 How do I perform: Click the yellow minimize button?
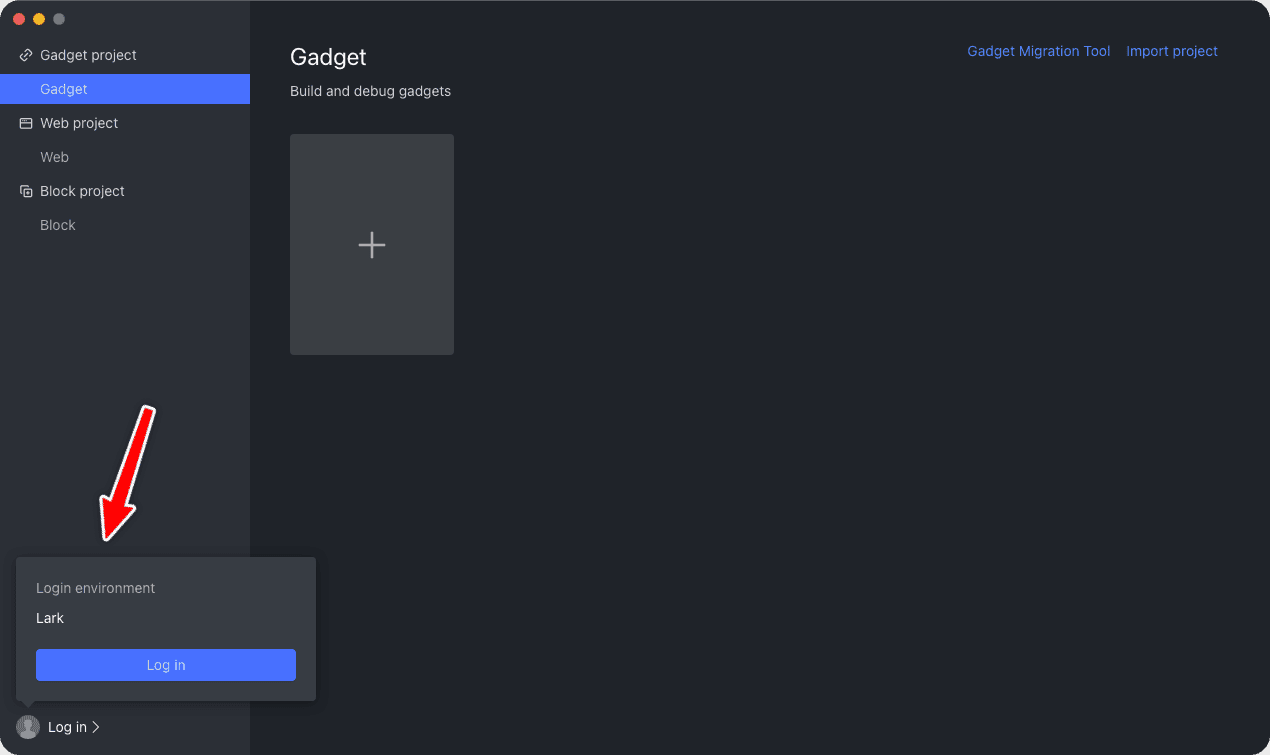(x=38, y=18)
